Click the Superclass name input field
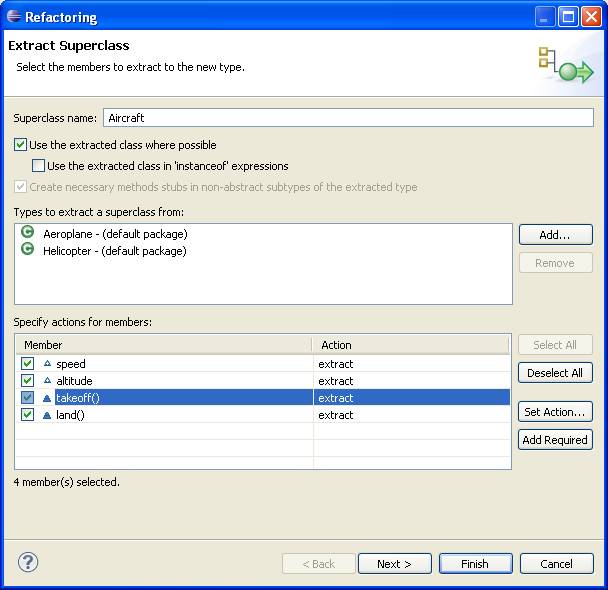This screenshot has width=608, height=590. click(348, 117)
